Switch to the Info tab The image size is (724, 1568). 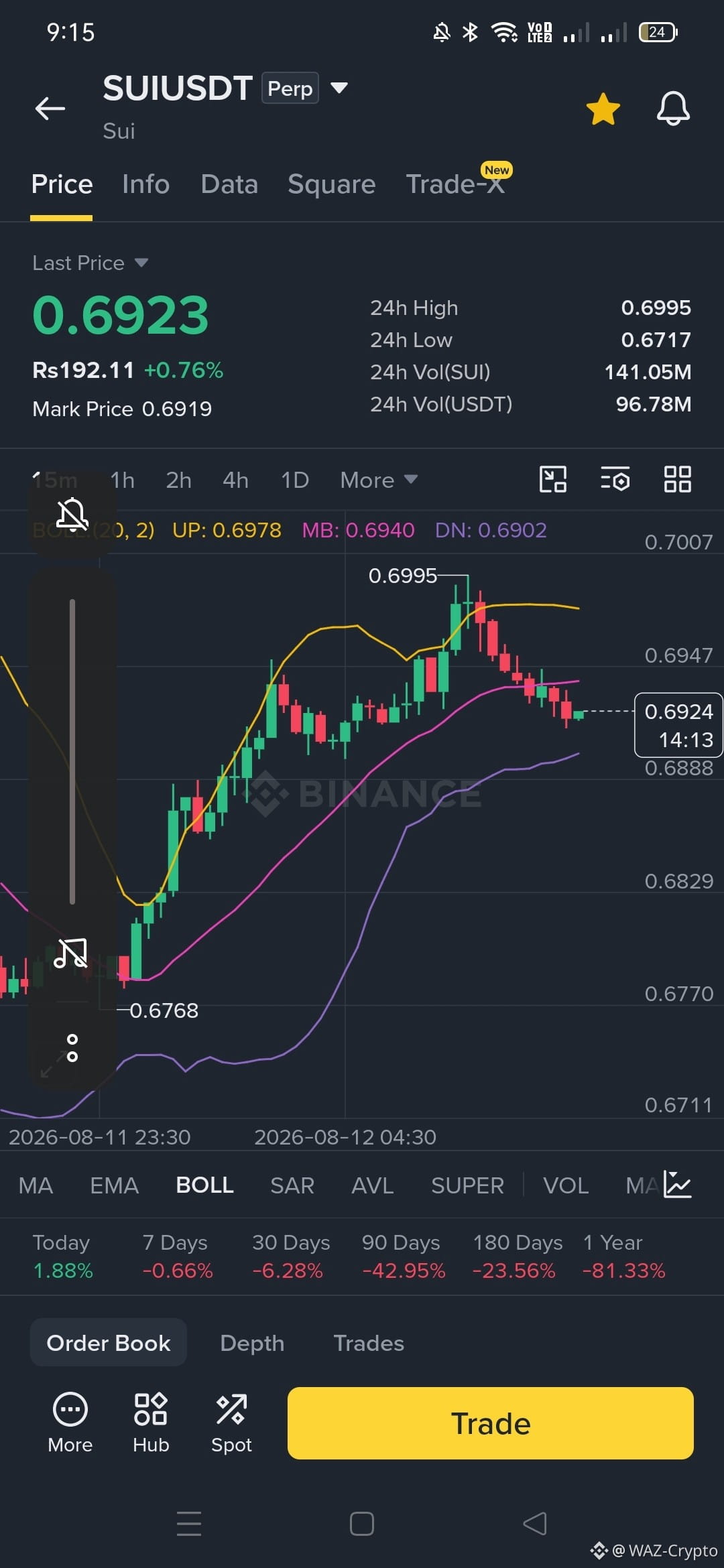pyautogui.click(x=145, y=184)
